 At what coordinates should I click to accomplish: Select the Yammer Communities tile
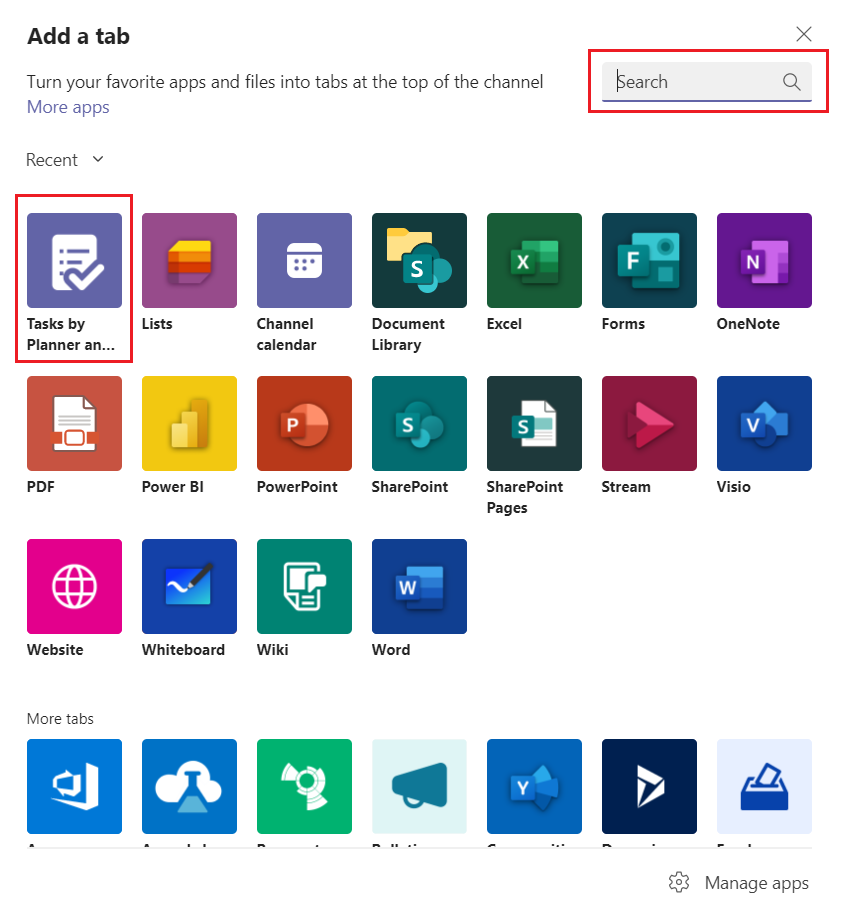pos(534,786)
